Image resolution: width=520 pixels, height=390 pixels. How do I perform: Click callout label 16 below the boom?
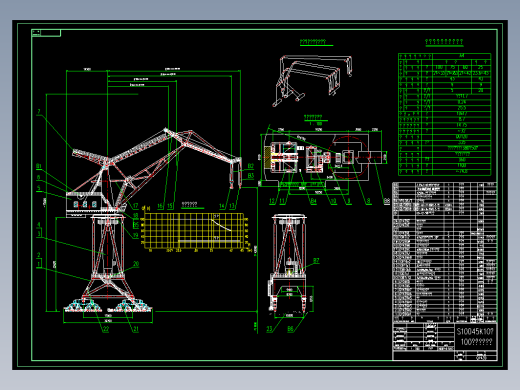coord(160,206)
